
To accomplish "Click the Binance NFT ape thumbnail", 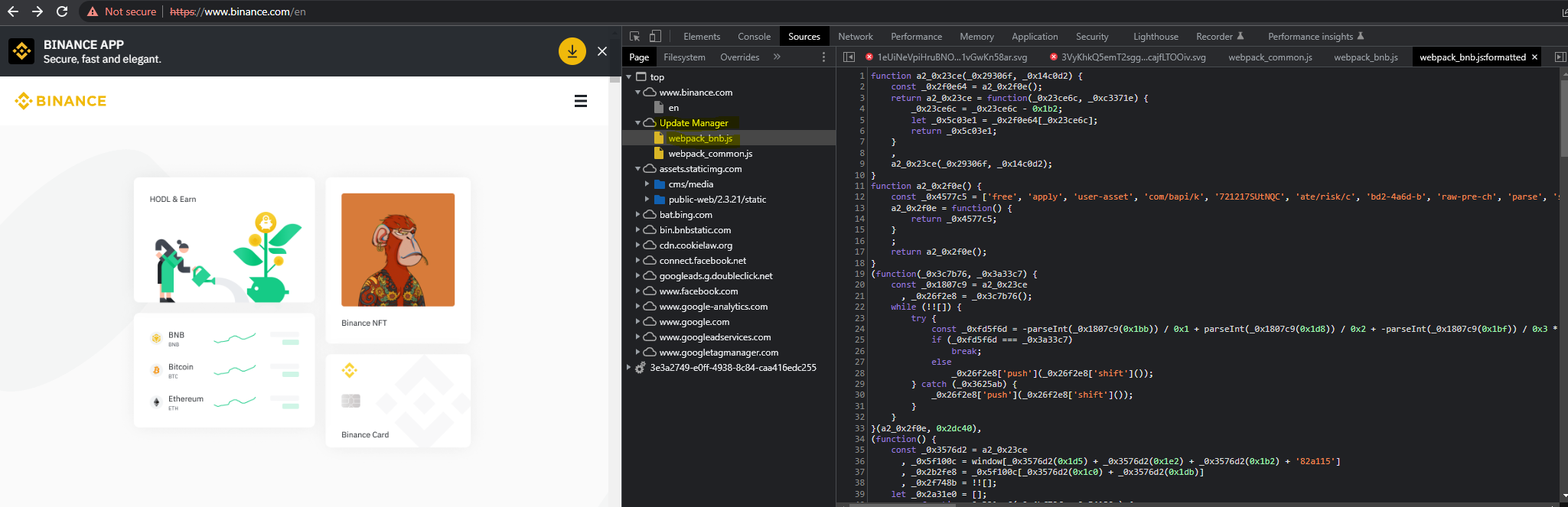I will 398,249.
